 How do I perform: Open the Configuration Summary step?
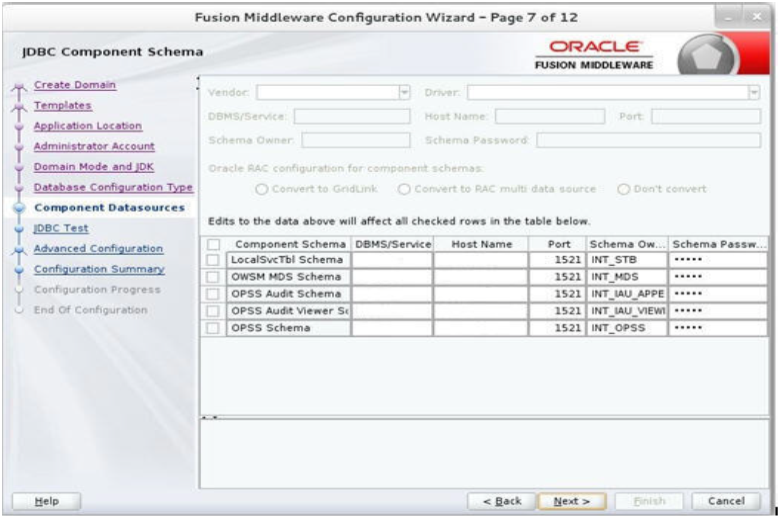(x=99, y=269)
